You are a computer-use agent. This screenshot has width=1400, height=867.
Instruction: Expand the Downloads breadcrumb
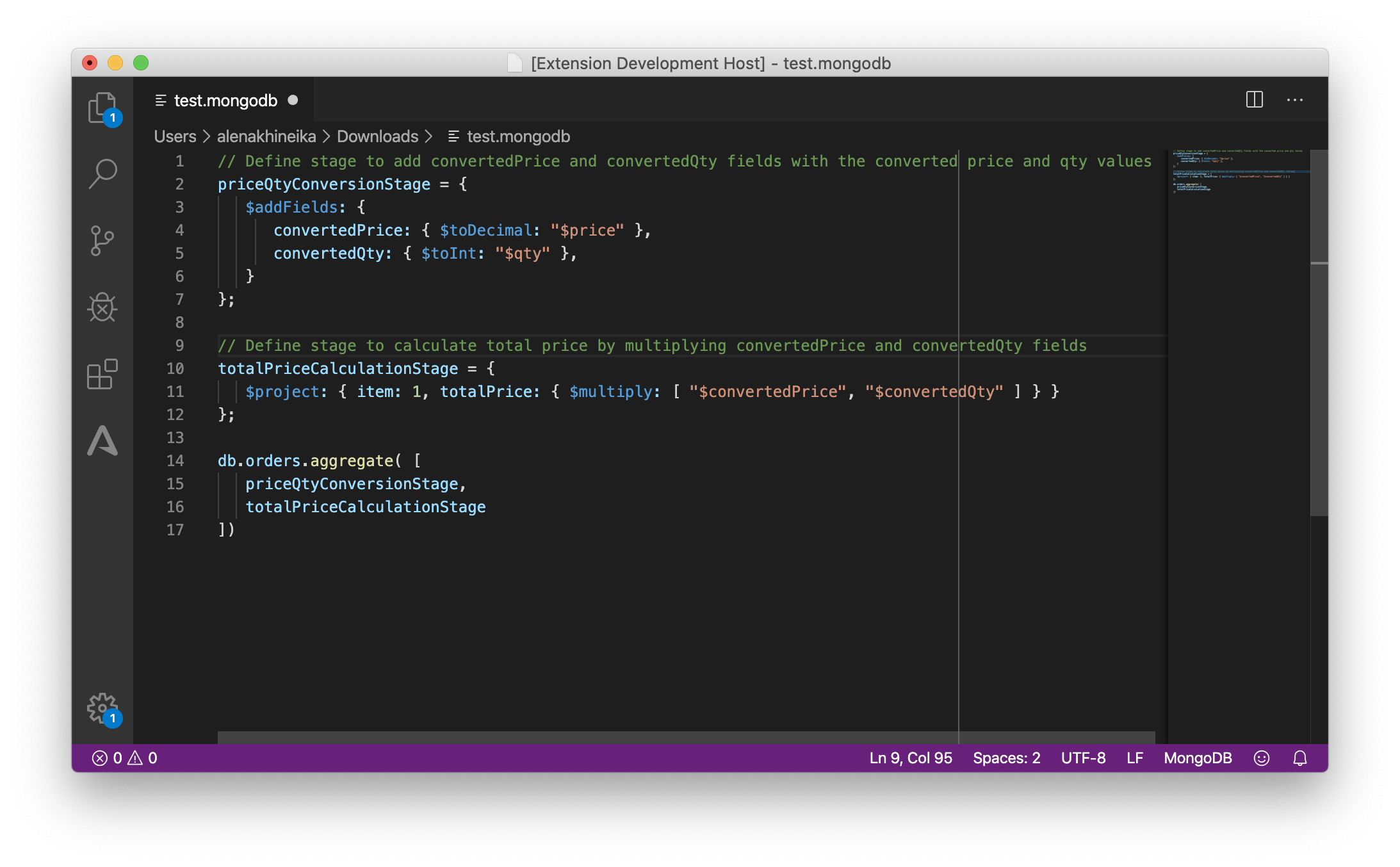pos(377,136)
